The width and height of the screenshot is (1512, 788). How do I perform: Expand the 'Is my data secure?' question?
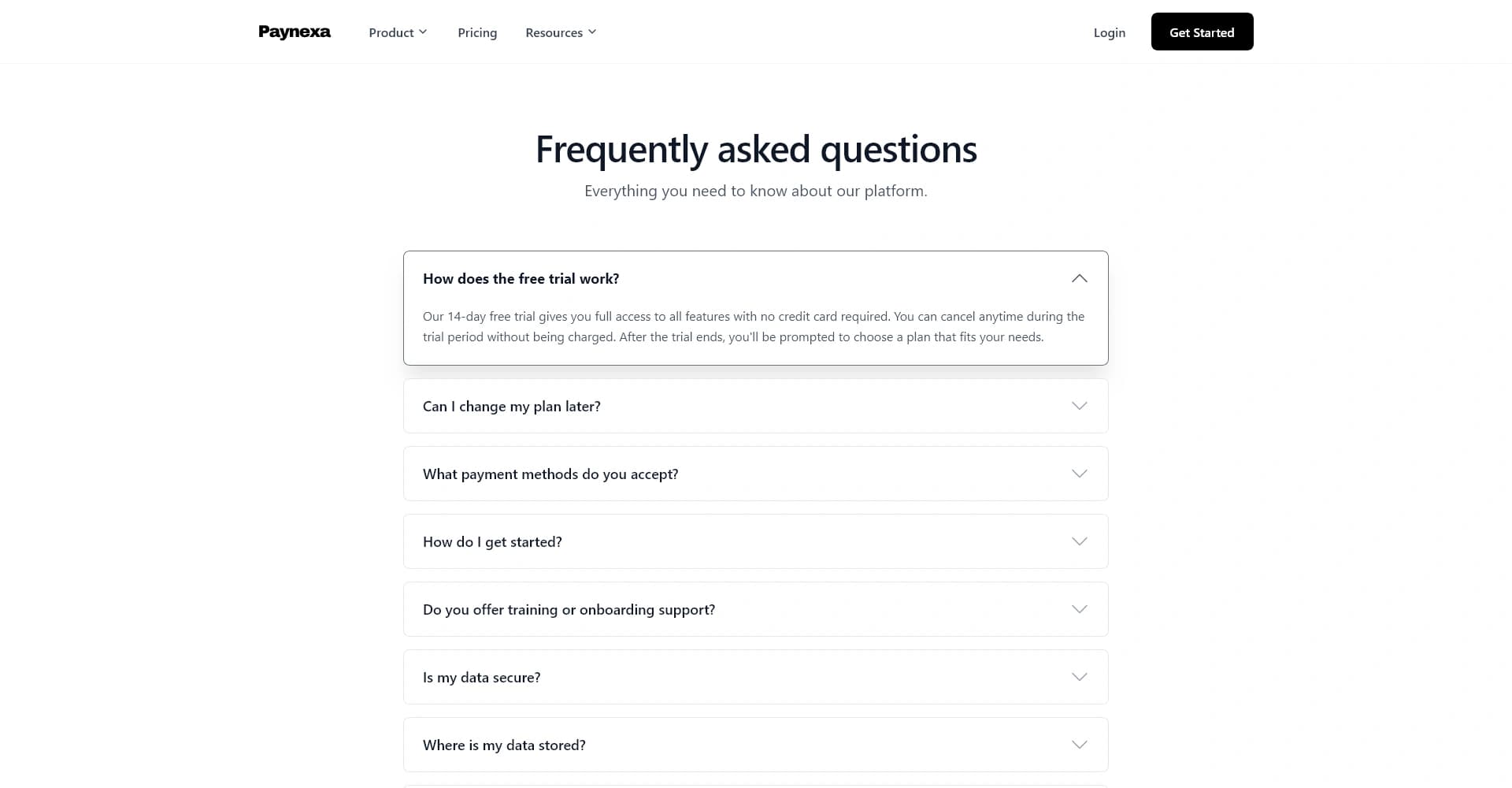pos(481,678)
